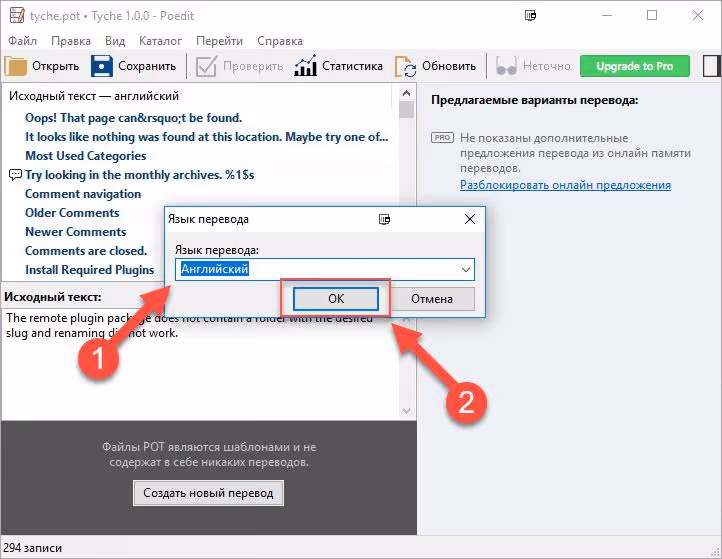Open the Вид menu

[x=115, y=41]
